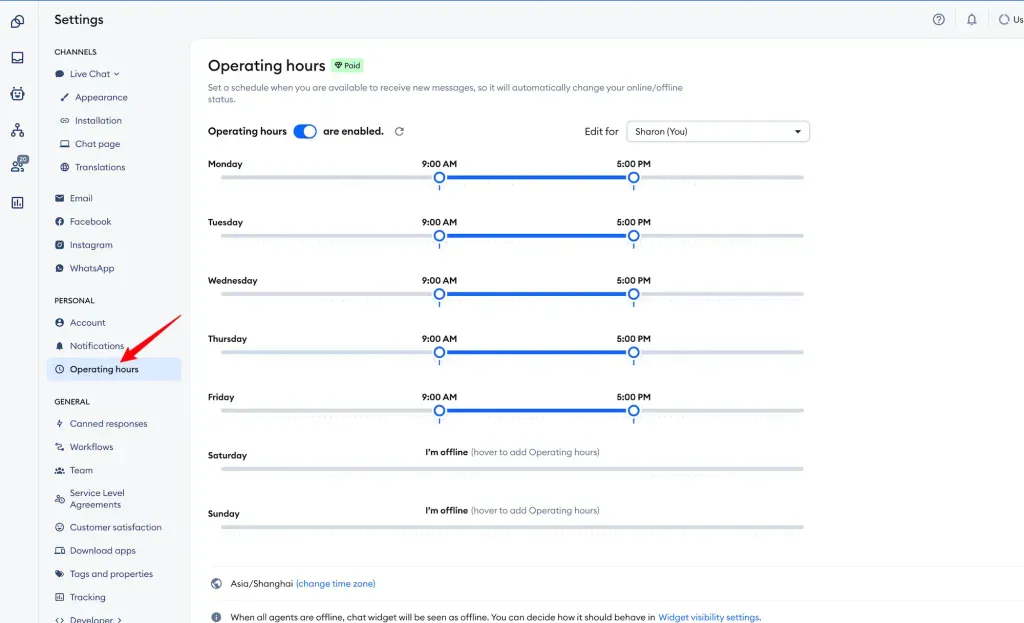Click the Paid badge next to heading
Screen dimensions: 1024x623
pos(347,65)
